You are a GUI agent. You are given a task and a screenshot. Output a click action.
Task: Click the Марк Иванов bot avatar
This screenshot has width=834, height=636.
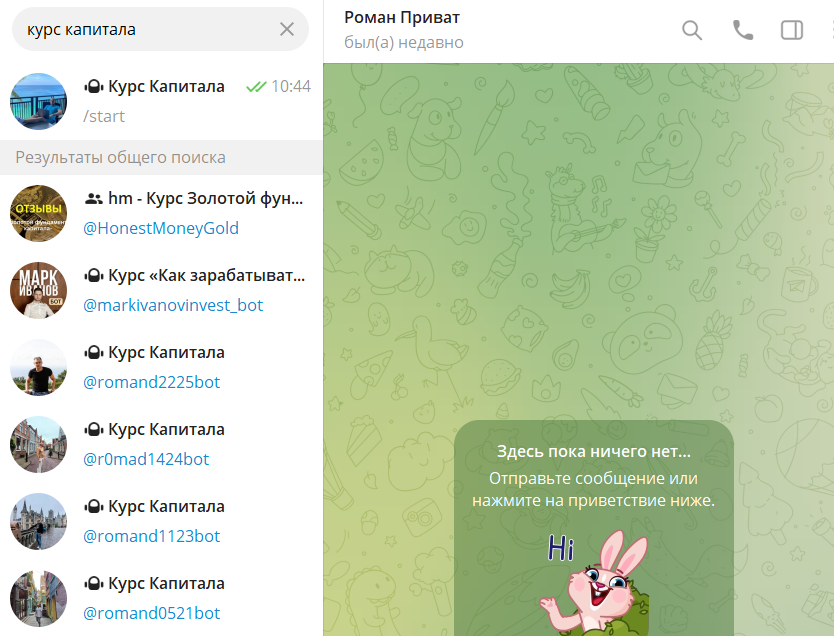[38, 290]
